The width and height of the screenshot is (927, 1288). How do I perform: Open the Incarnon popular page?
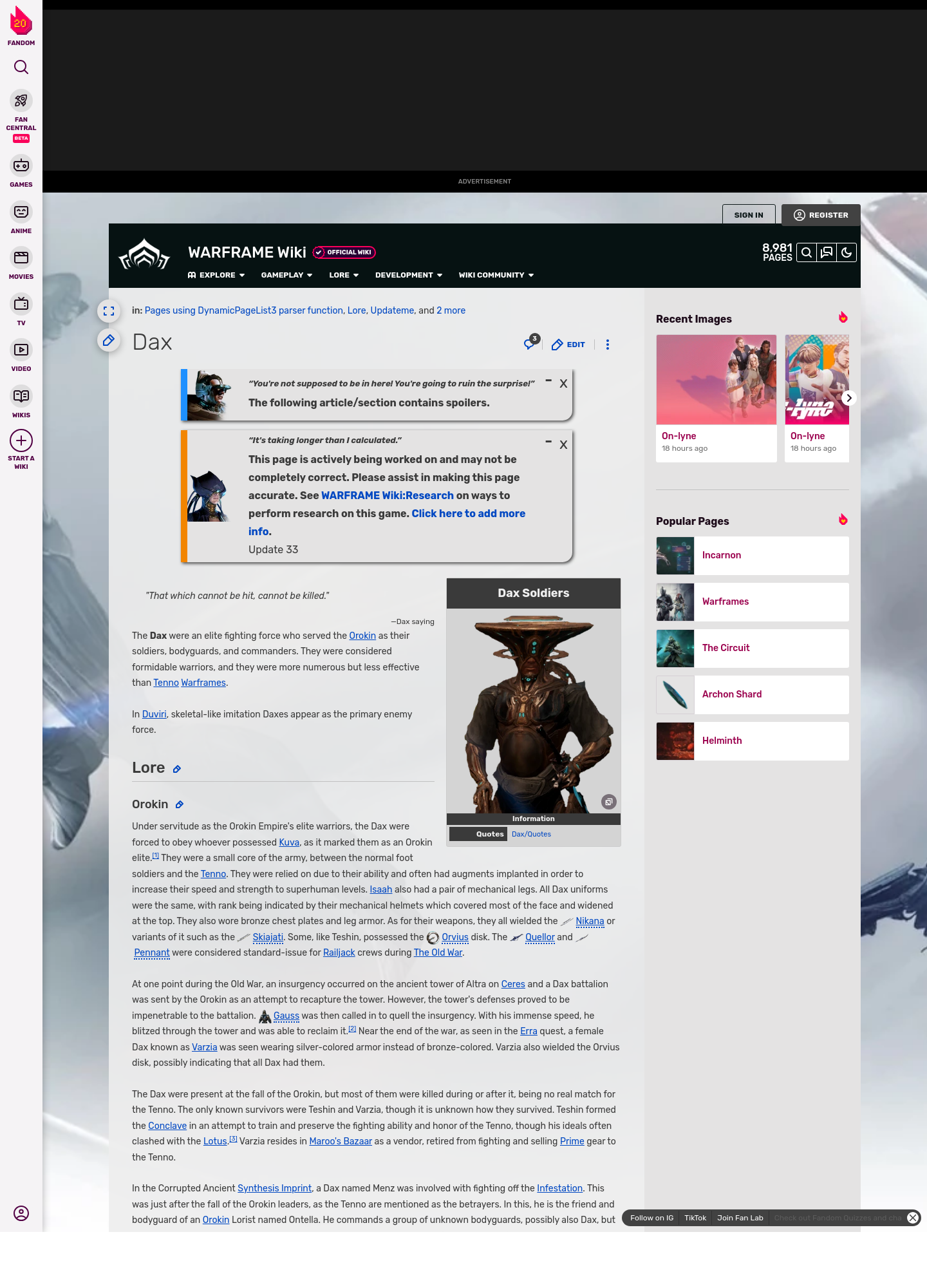(x=753, y=556)
